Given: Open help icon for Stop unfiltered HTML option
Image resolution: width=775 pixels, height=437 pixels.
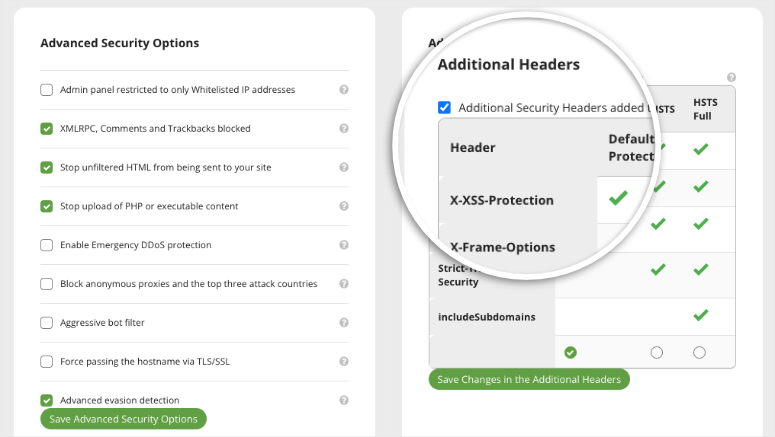Looking at the screenshot, I should coord(344,167).
